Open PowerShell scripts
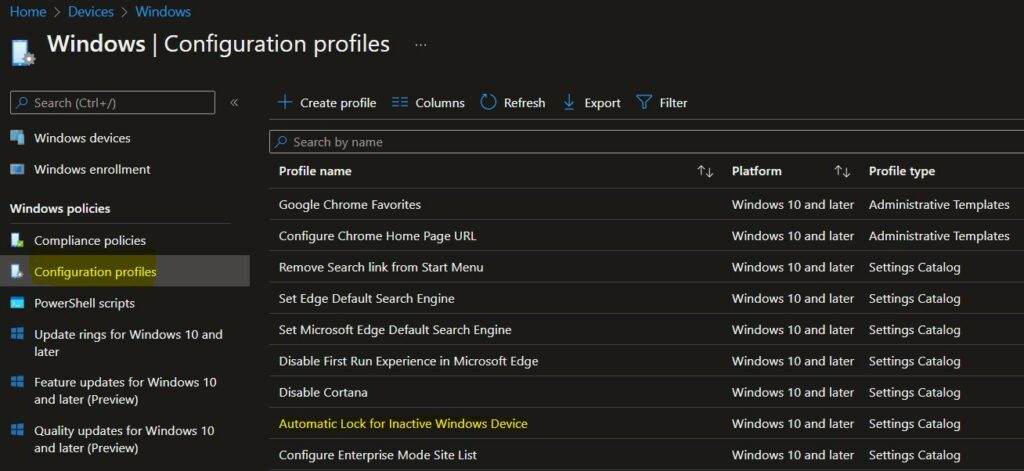 coord(84,303)
